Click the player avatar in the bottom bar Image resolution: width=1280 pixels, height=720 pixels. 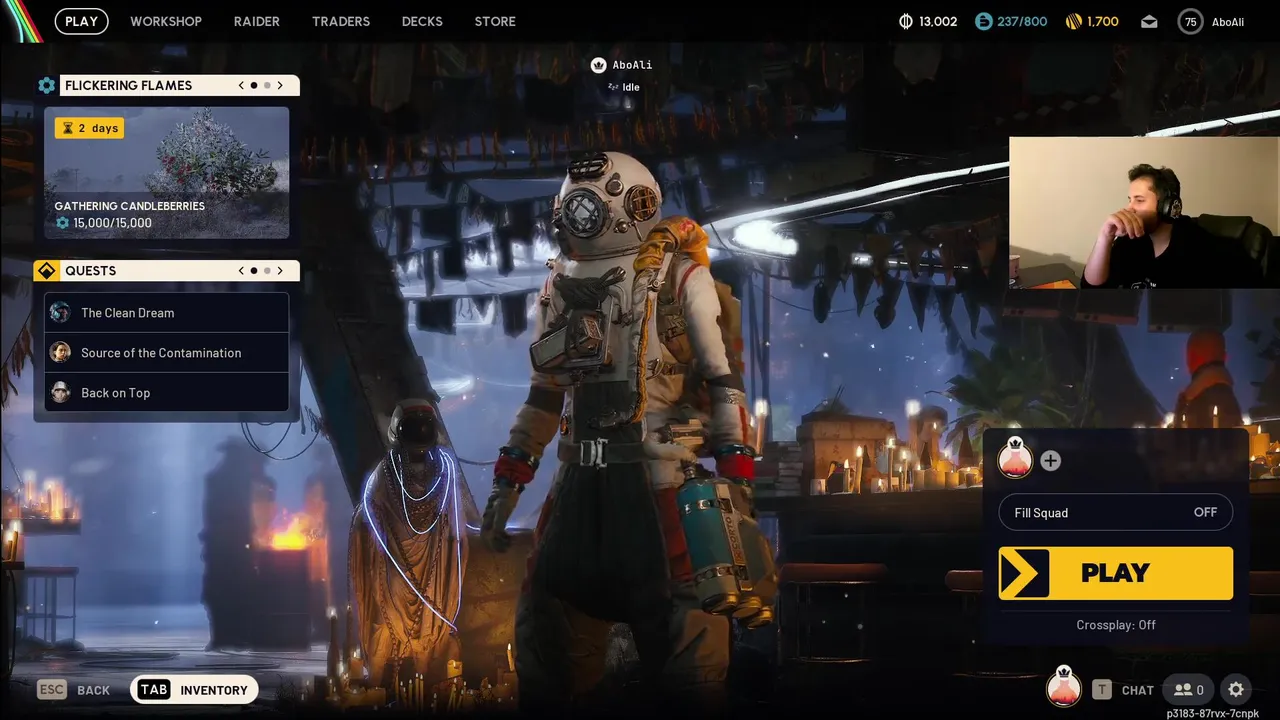coord(1064,688)
